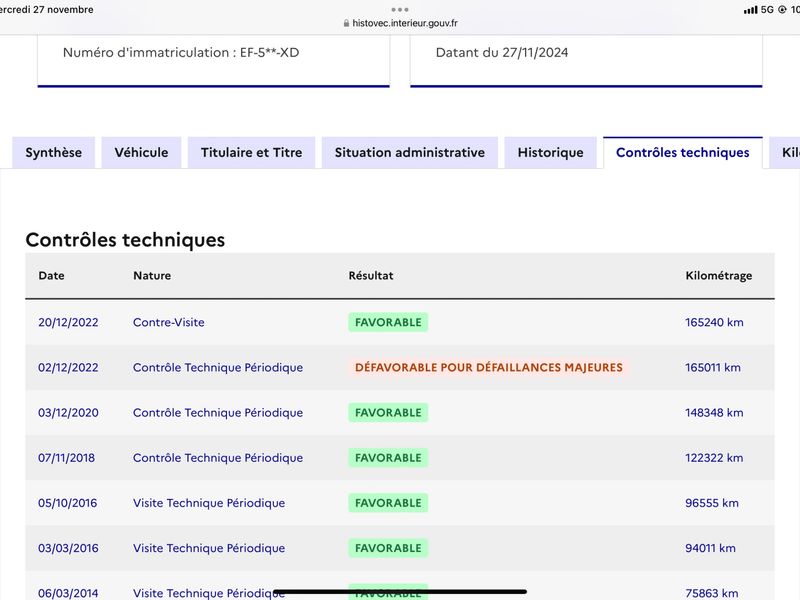Tap the padlock icon in address bar

346,23
